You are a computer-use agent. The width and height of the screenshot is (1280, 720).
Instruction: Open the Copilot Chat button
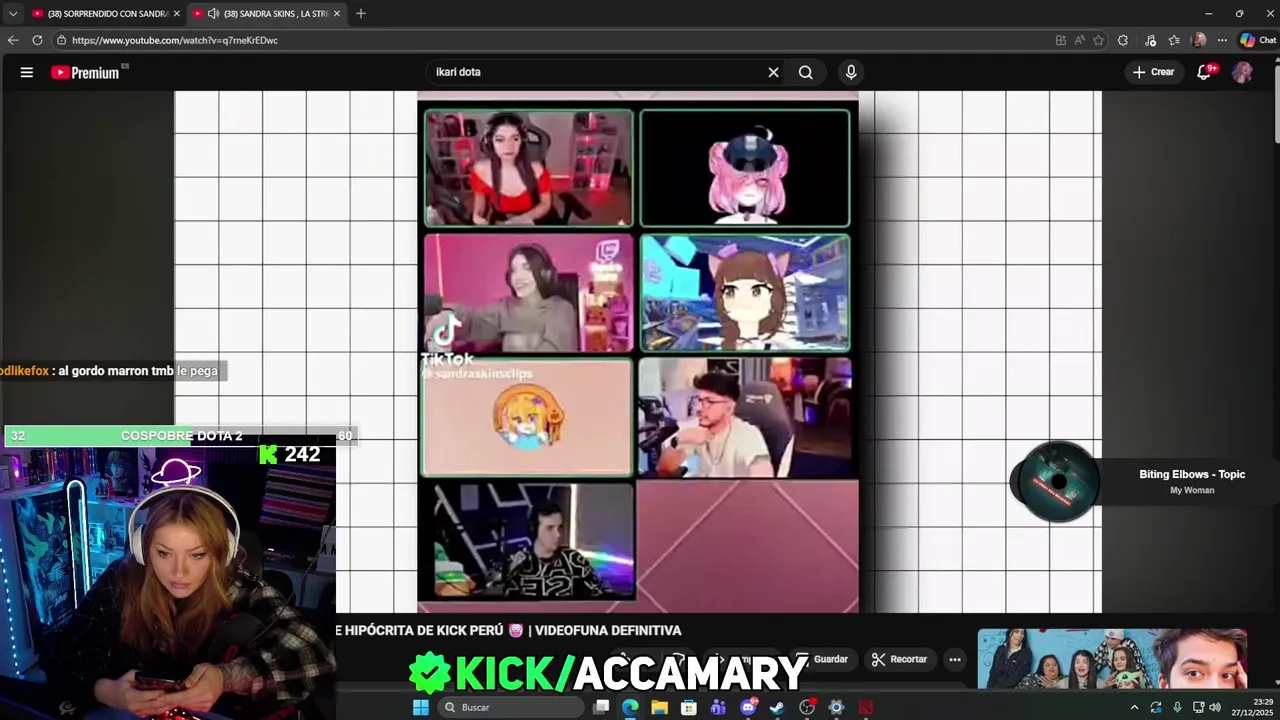pyautogui.click(x=1258, y=40)
